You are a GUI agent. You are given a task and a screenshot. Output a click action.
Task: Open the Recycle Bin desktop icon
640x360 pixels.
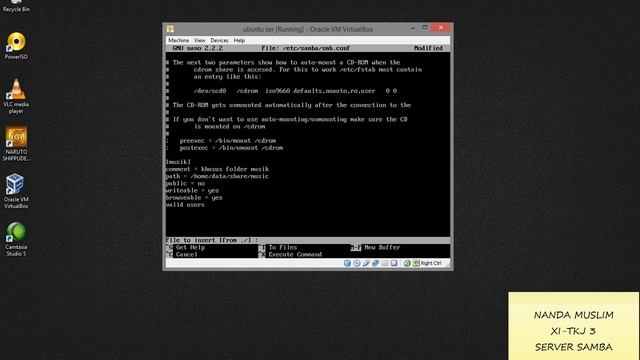pos(16,6)
